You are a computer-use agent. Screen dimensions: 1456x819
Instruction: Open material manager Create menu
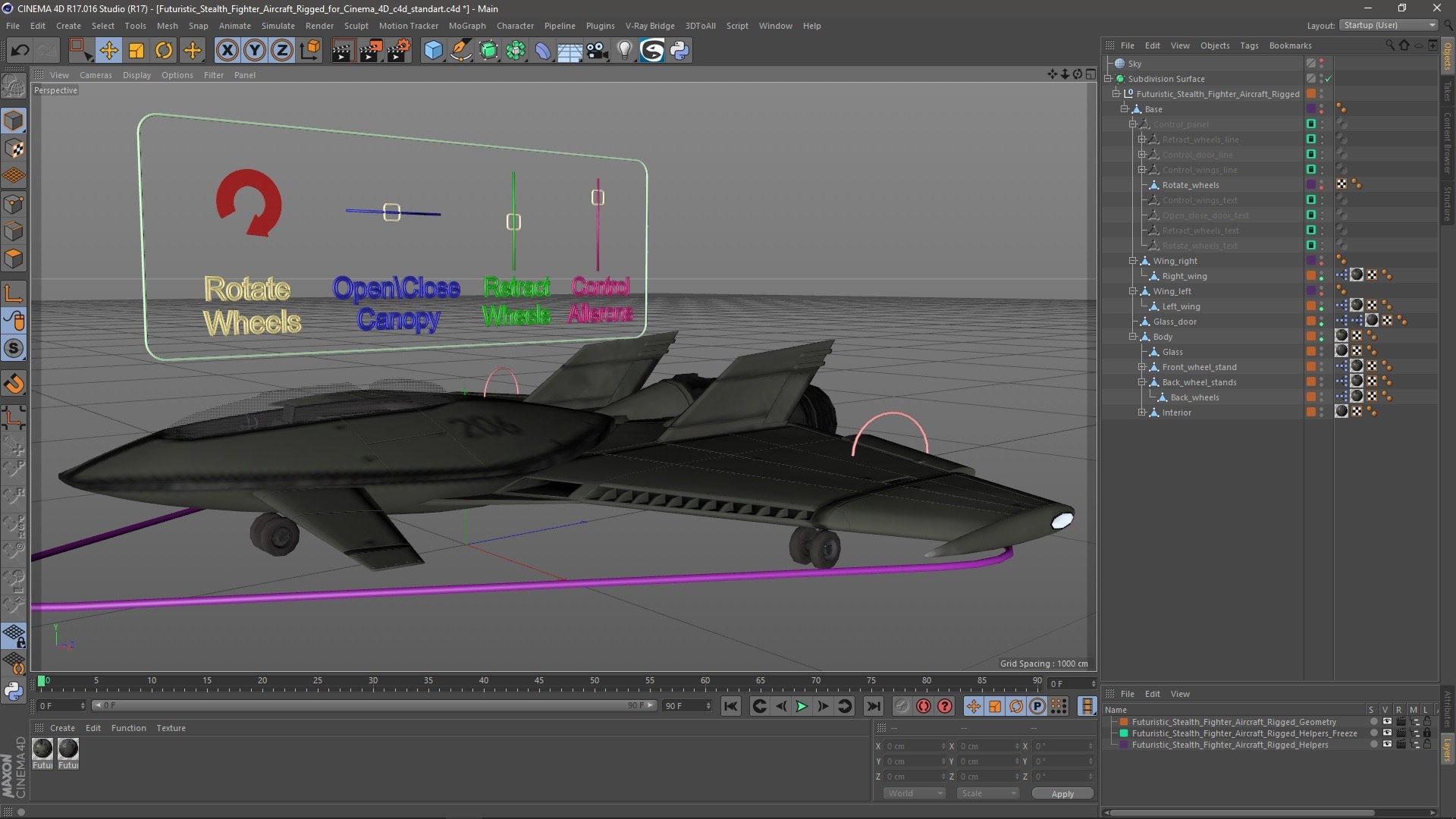(x=62, y=728)
